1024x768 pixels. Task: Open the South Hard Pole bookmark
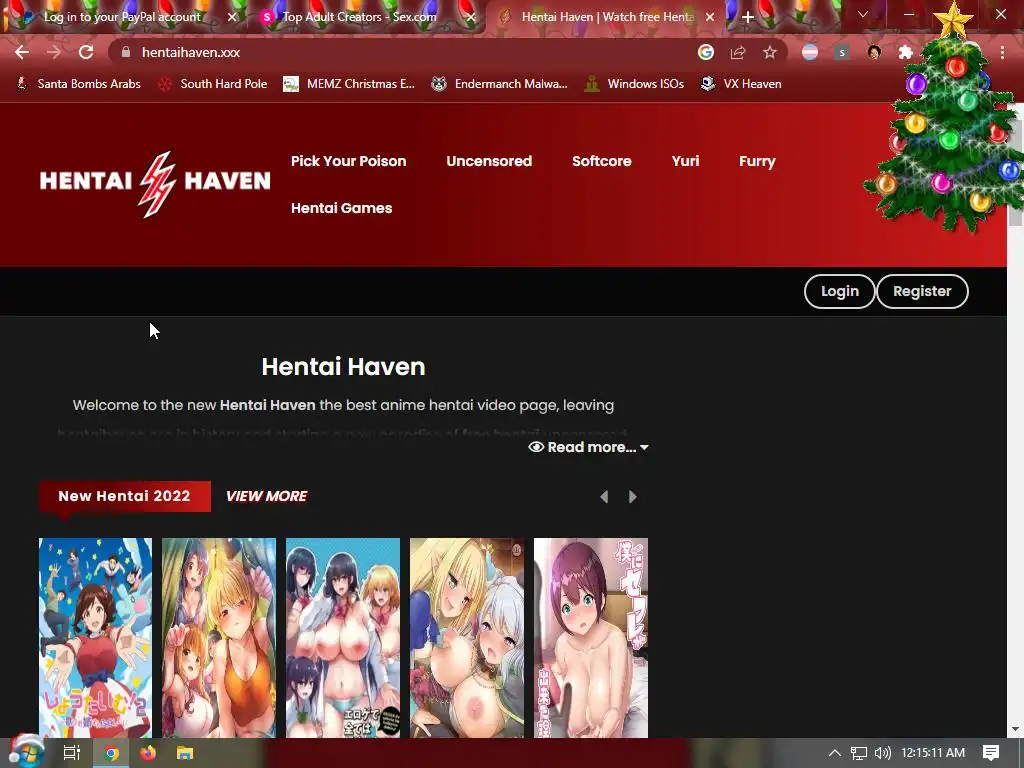pyautogui.click(x=213, y=84)
